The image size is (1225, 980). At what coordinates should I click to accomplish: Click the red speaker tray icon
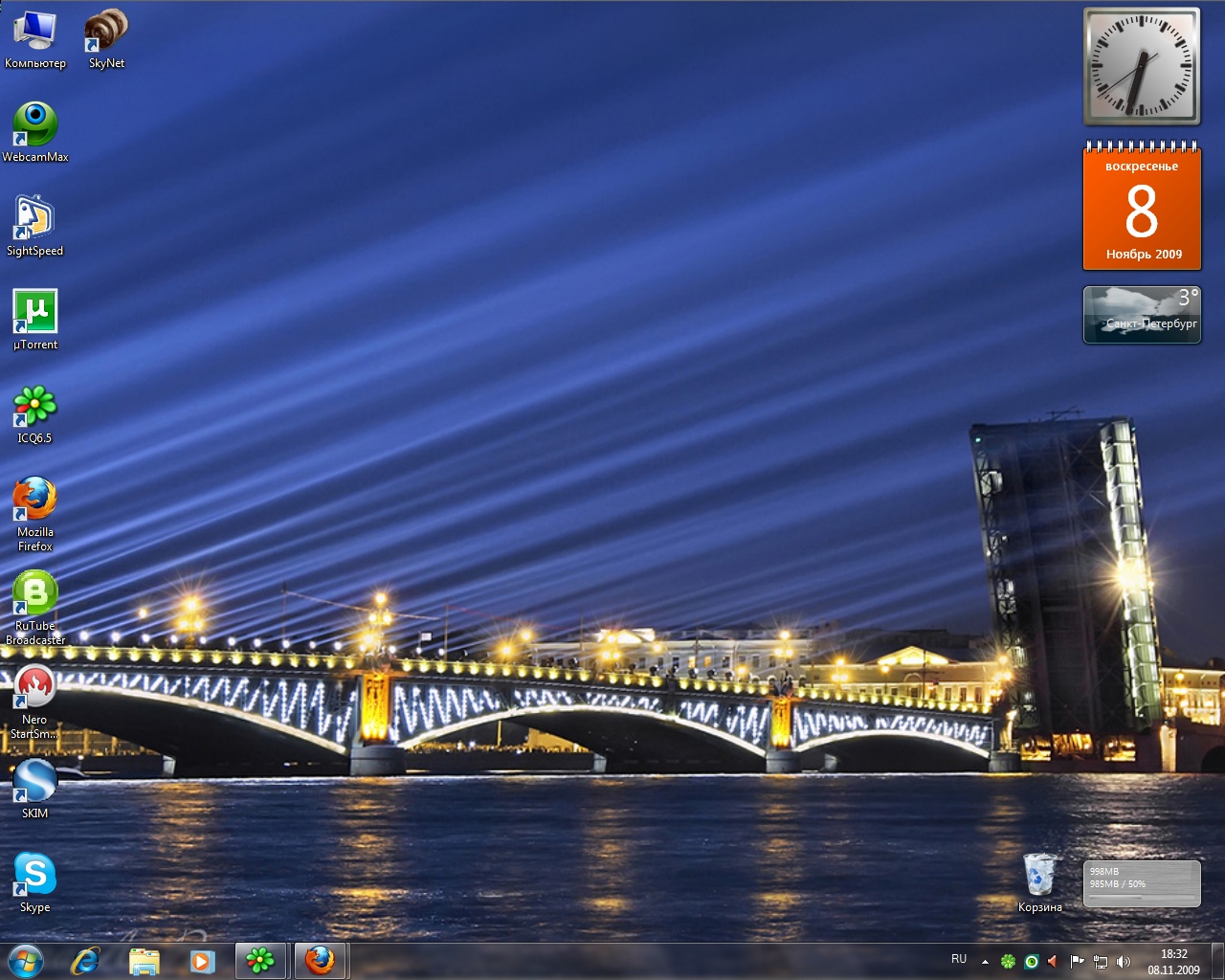(1054, 962)
